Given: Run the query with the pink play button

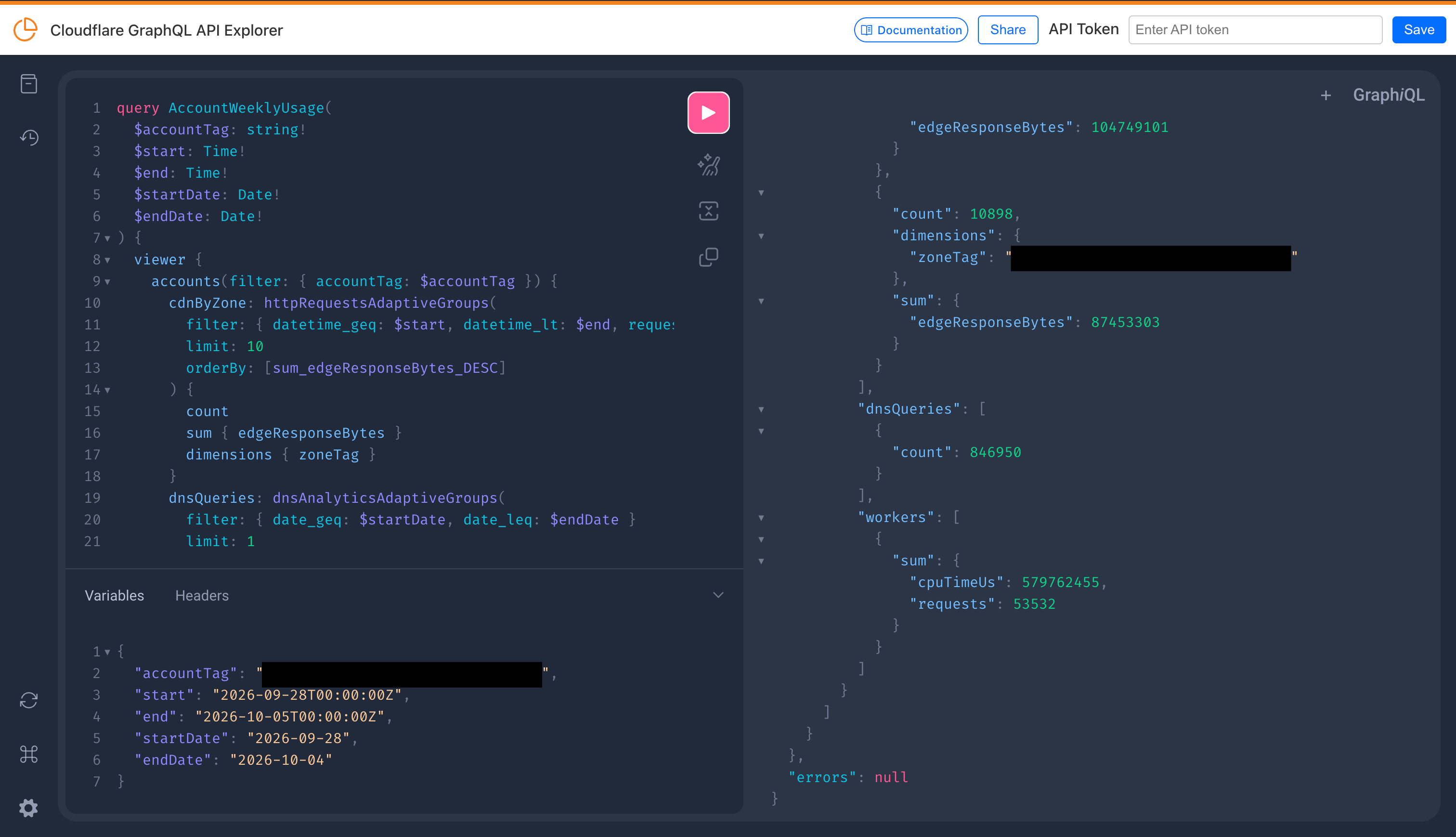Looking at the screenshot, I should (x=708, y=113).
